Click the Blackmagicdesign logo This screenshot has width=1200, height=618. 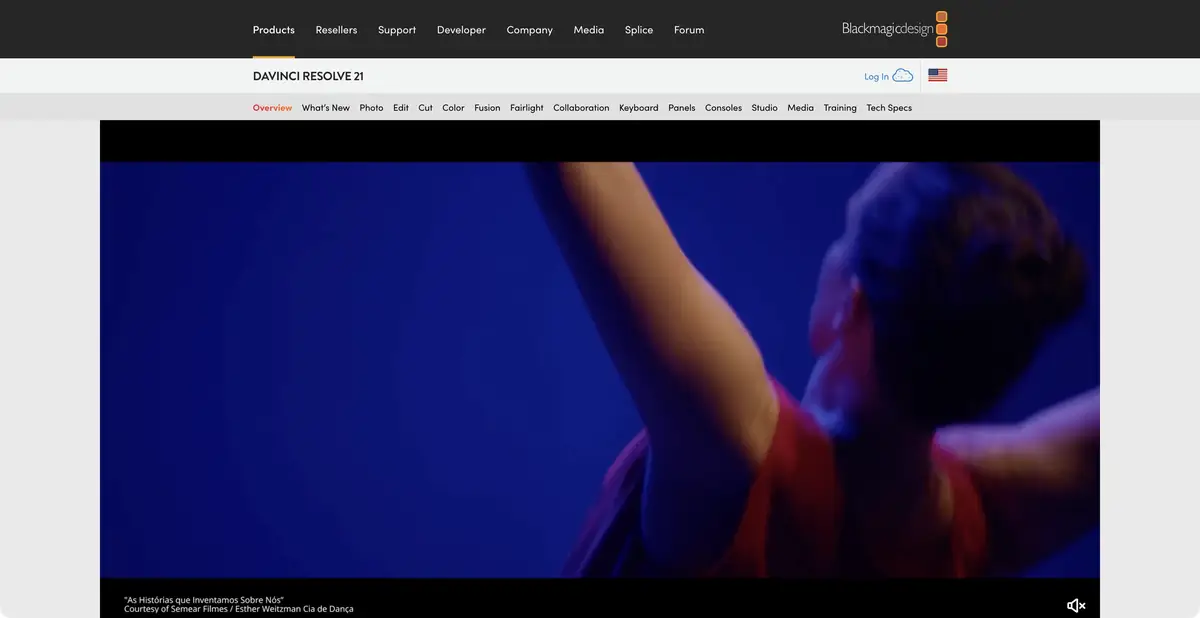894,29
